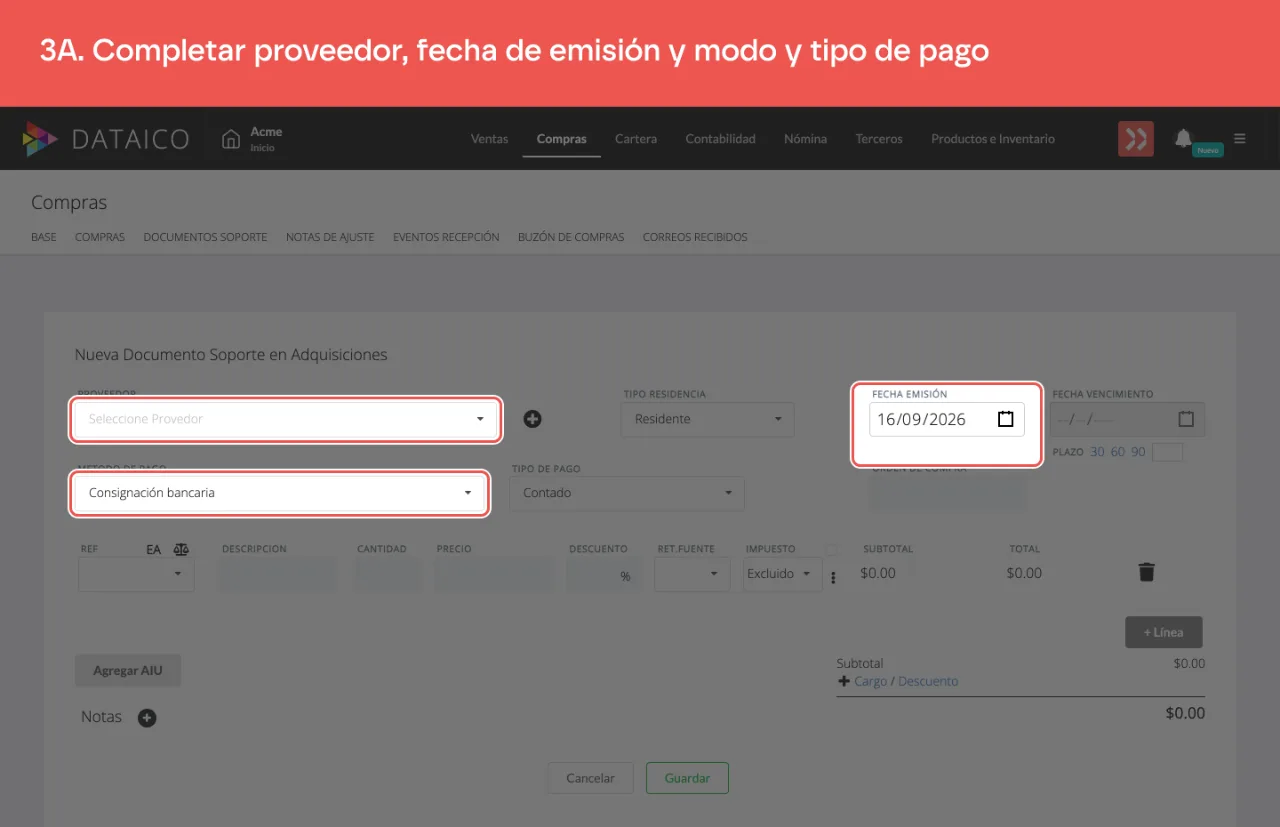Click the Cargo link

pos(871,681)
